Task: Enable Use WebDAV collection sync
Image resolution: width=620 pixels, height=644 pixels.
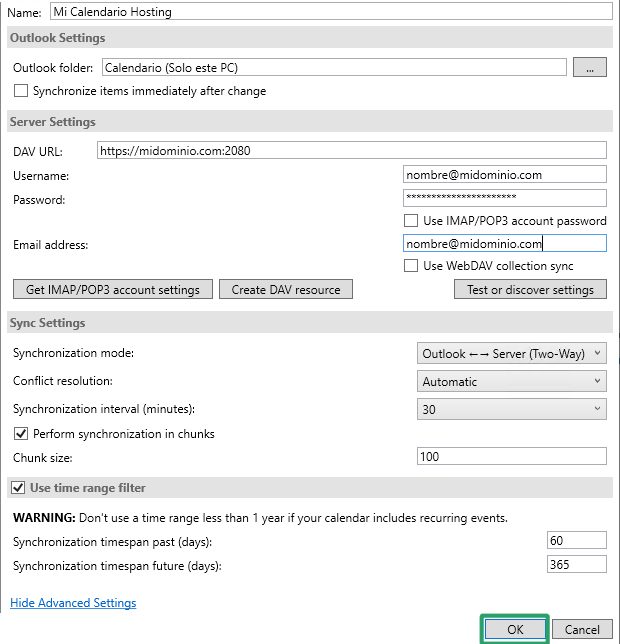Action: point(411,266)
